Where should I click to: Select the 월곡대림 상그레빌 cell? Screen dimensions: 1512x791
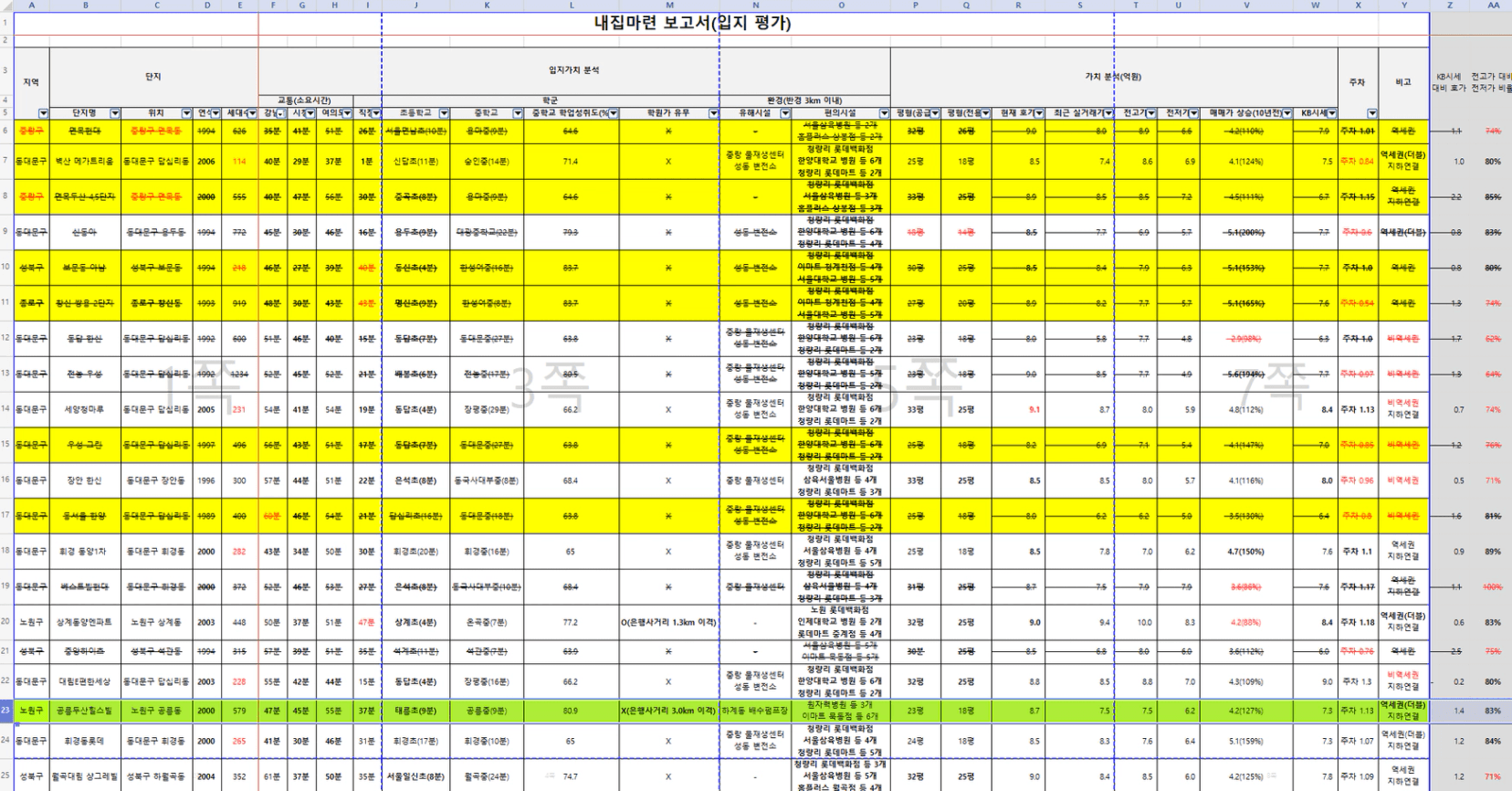tap(85, 776)
